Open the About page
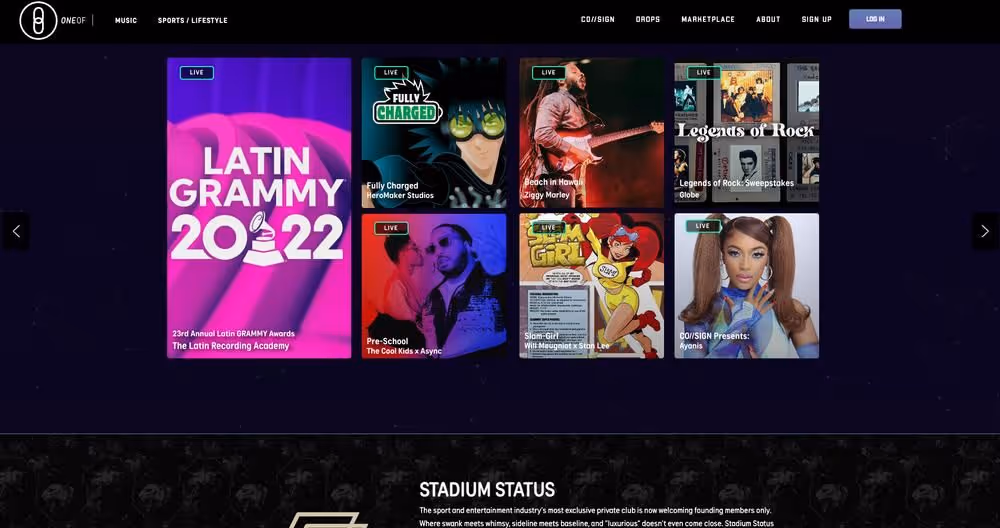Screen dimensions: 1000x528 (x=768, y=20)
